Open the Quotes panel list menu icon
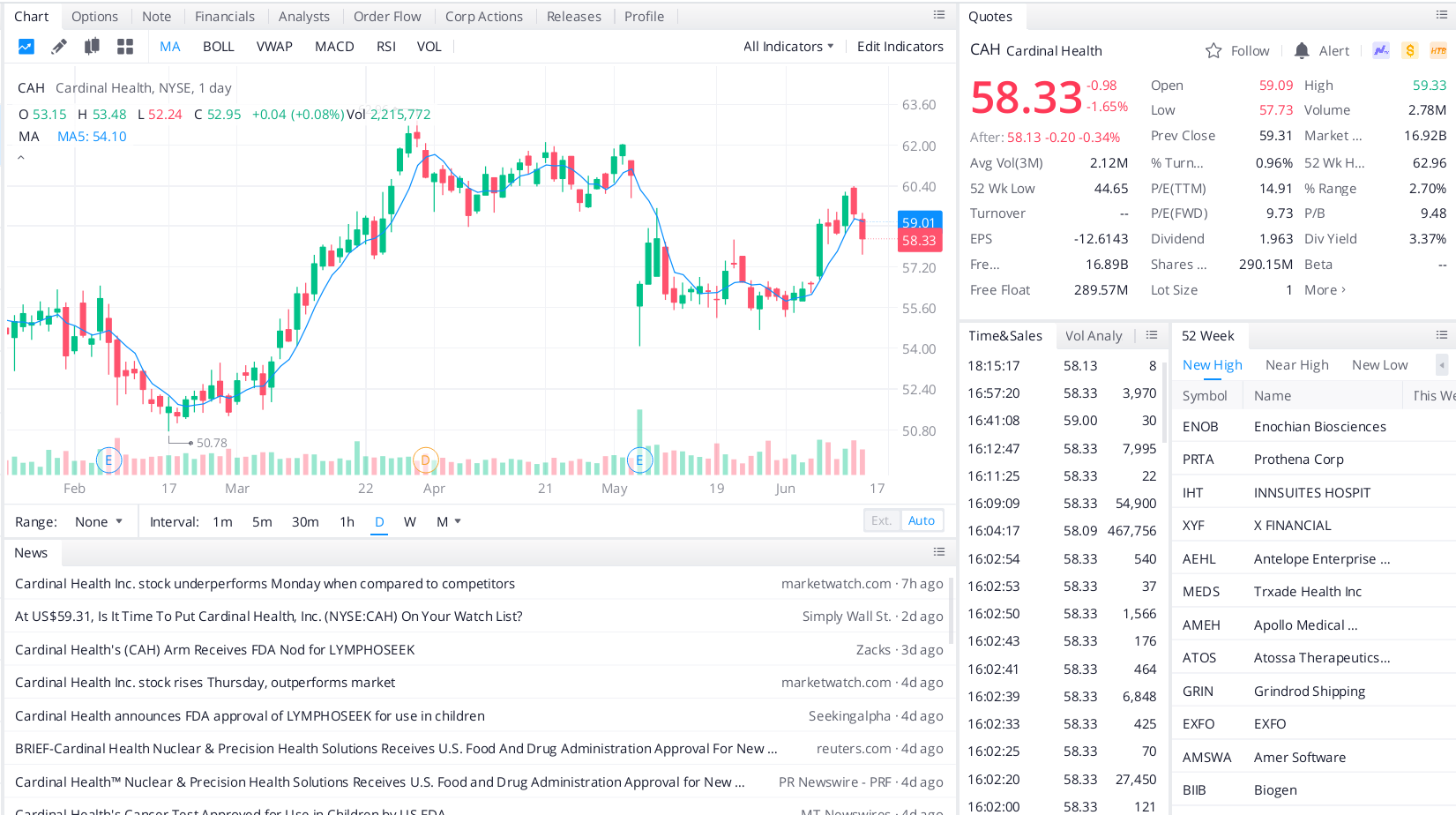Image resolution: width=1456 pixels, height=815 pixels. tap(1442, 15)
